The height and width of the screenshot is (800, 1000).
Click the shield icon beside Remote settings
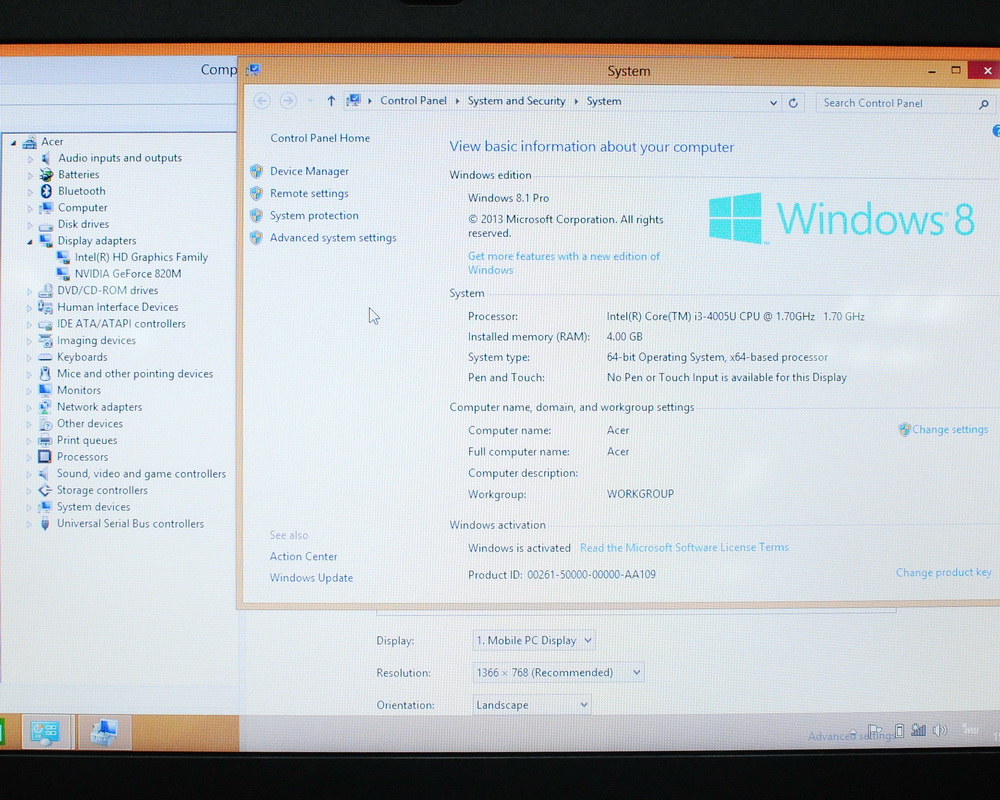click(x=256, y=193)
